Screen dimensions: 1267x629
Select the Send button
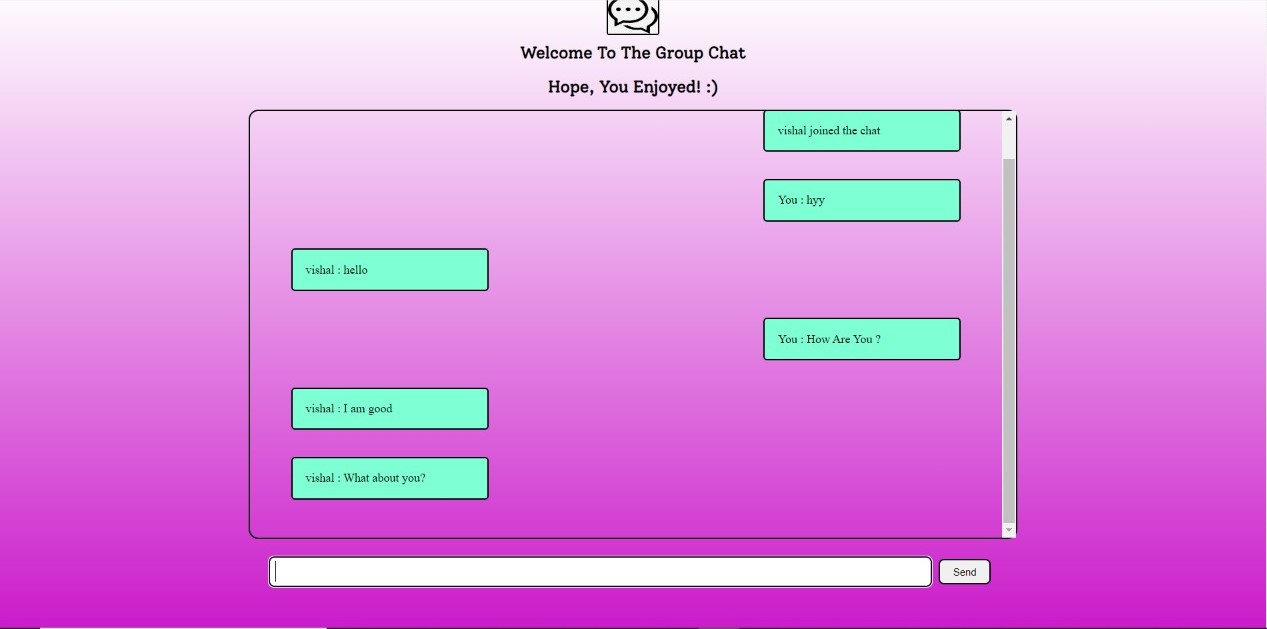point(963,571)
